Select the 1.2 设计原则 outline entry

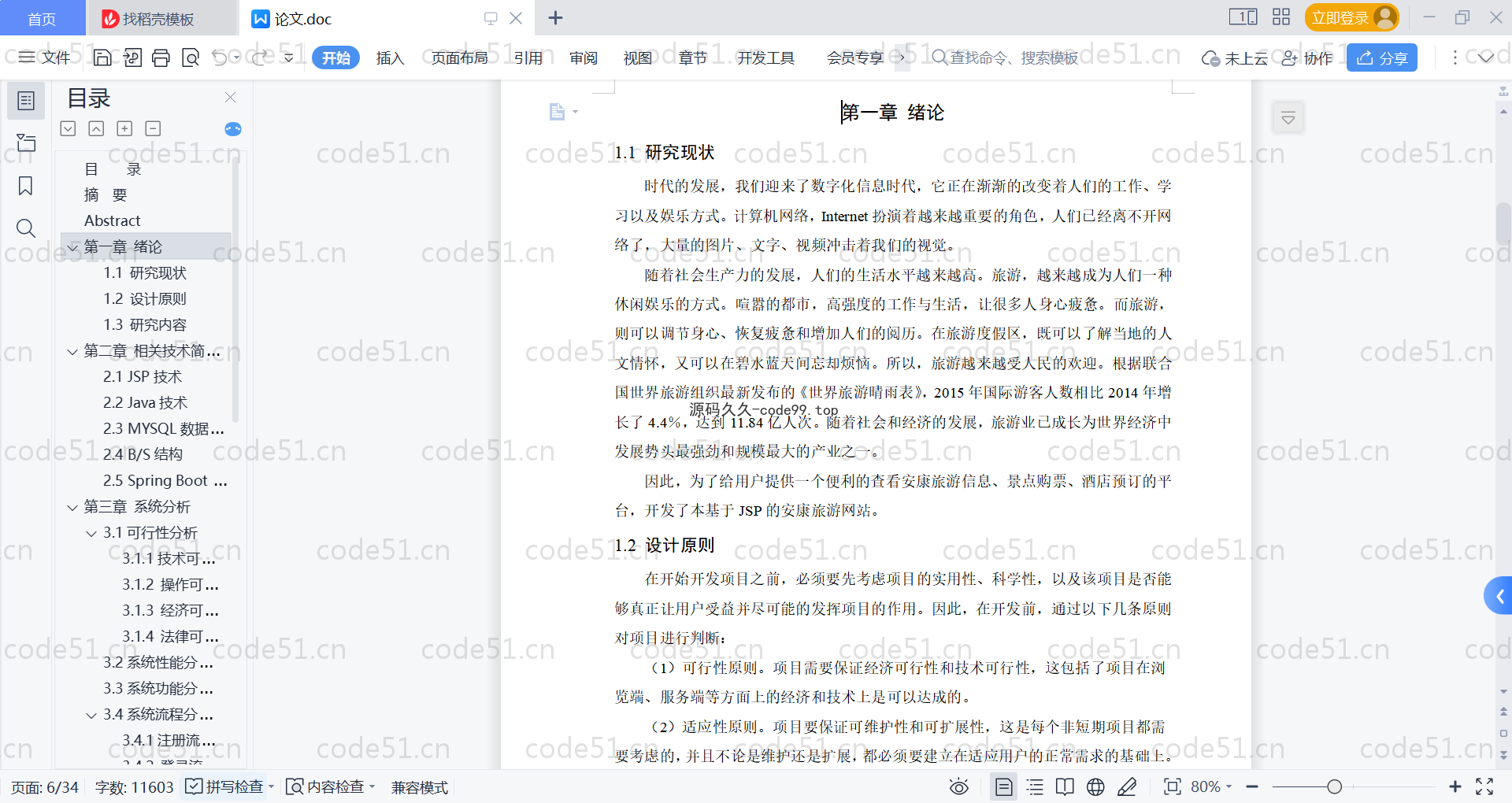coord(145,299)
